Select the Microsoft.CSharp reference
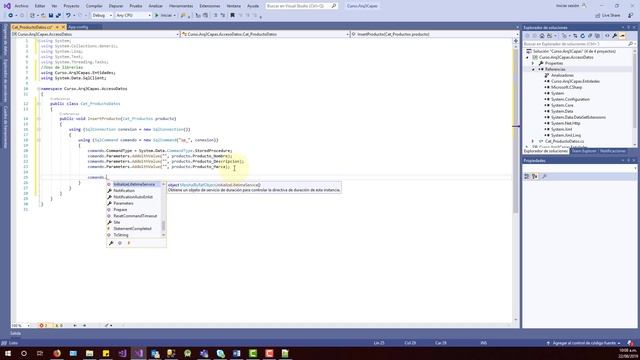This screenshot has width=640, height=360. [566, 87]
